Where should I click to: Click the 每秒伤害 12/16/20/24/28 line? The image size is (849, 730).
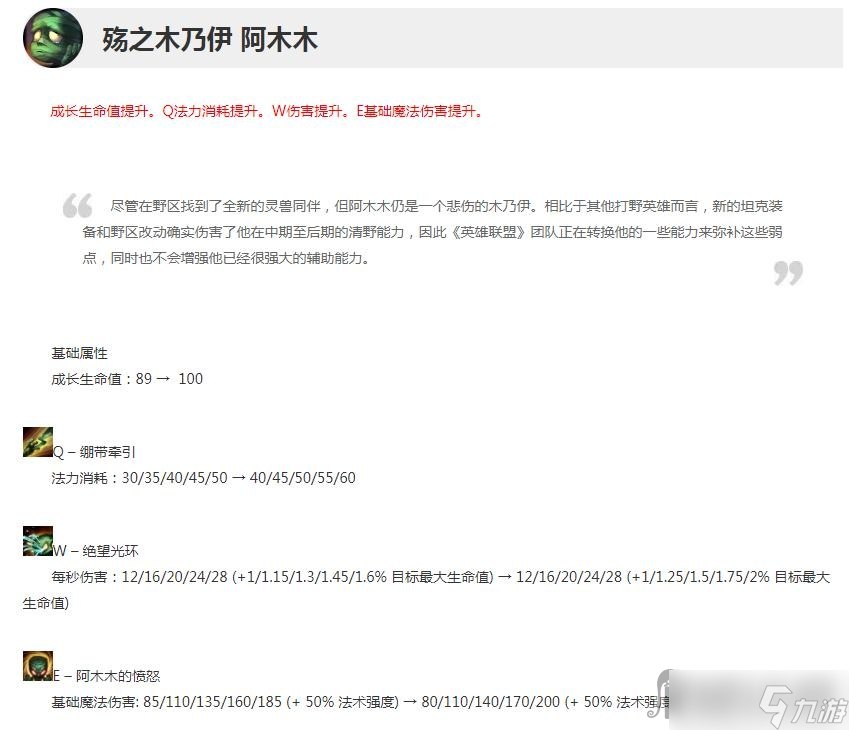coord(440,577)
